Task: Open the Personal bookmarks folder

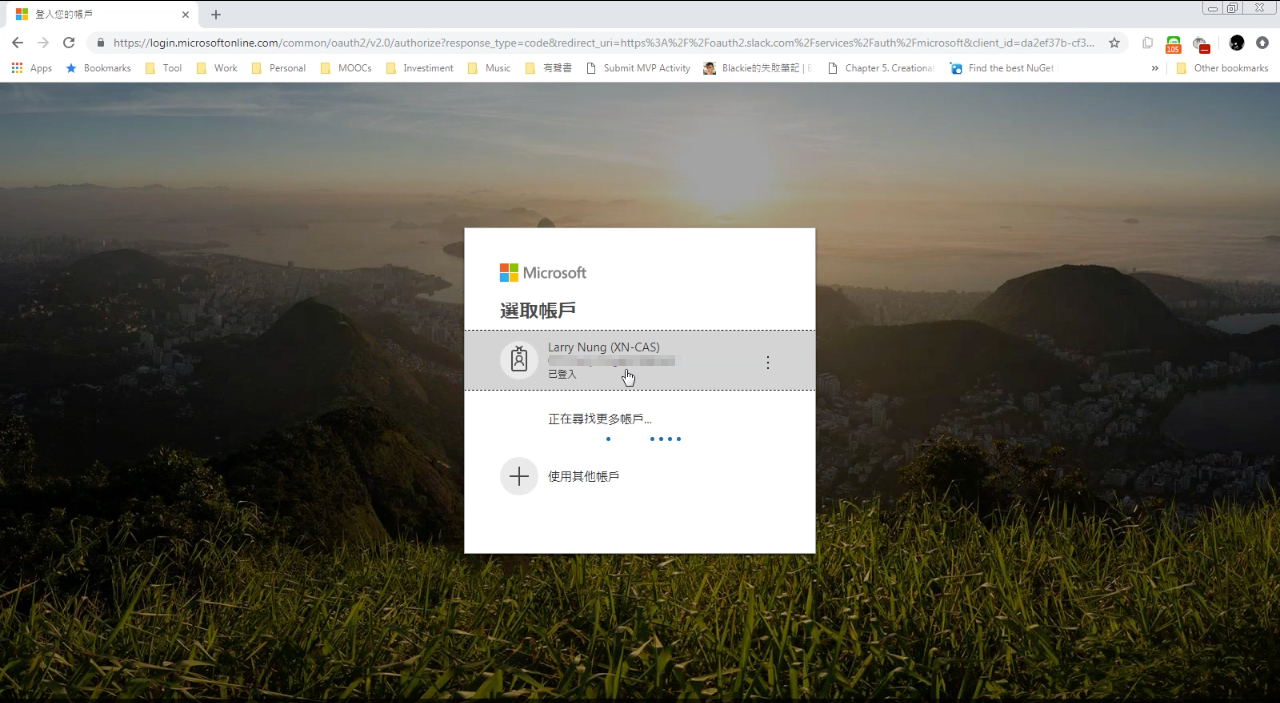Action: pos(278,68)
